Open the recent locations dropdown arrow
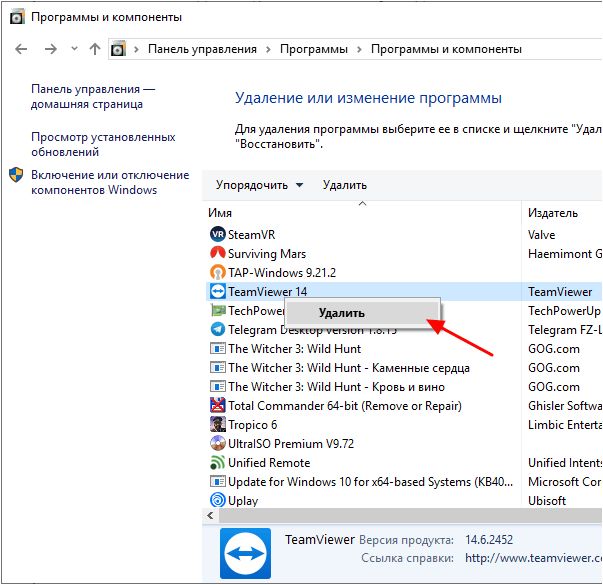This screenshot has height=585, width=603. click(x=75, y=49)
